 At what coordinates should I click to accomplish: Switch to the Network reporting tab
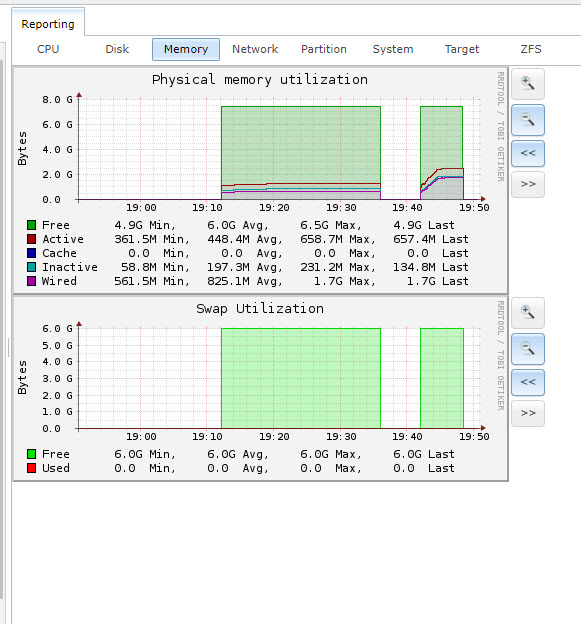255,49
